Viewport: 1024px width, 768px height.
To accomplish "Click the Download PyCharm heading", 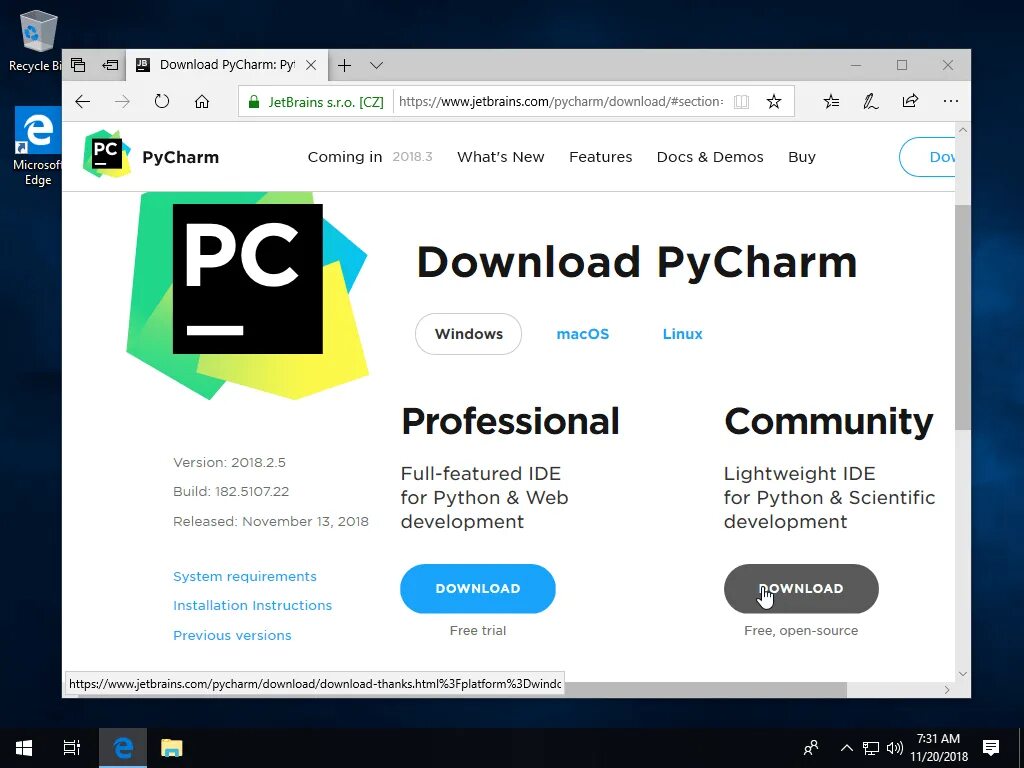I will click(x=637, y=262).
